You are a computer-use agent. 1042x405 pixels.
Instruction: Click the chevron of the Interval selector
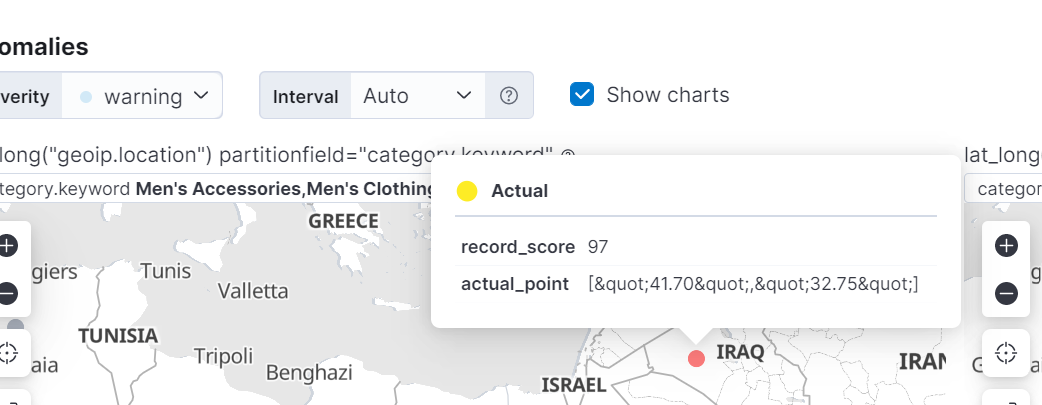tap(463, 96)
